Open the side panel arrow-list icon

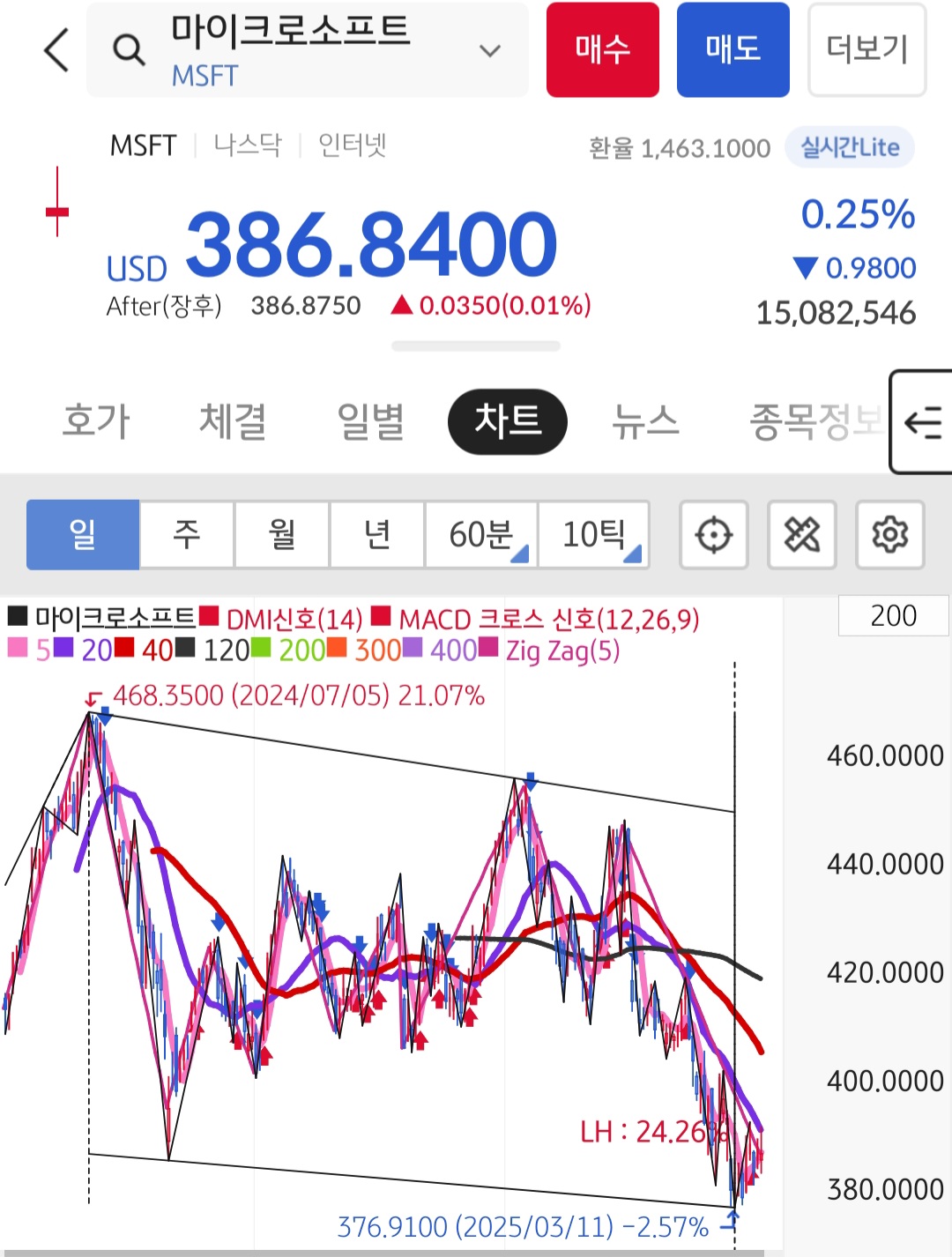click(x=922, y=422)
